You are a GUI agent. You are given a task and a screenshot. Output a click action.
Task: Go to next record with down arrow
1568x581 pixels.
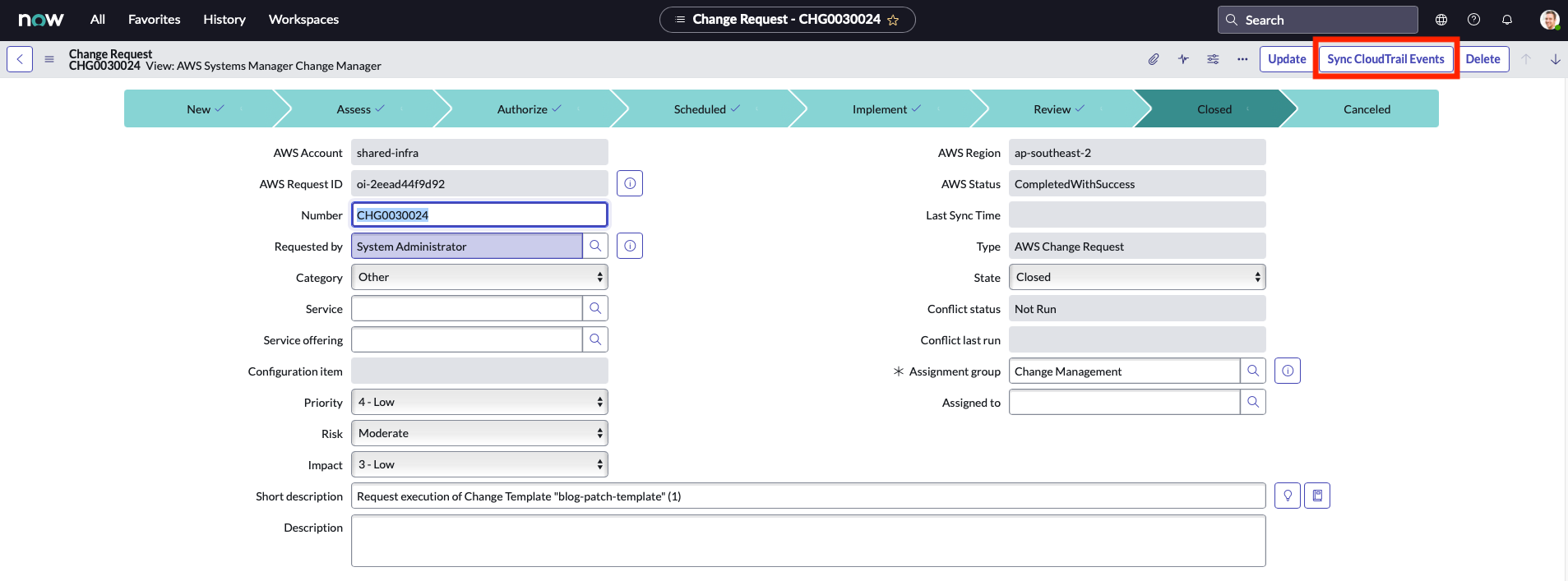click(1556, 59)
